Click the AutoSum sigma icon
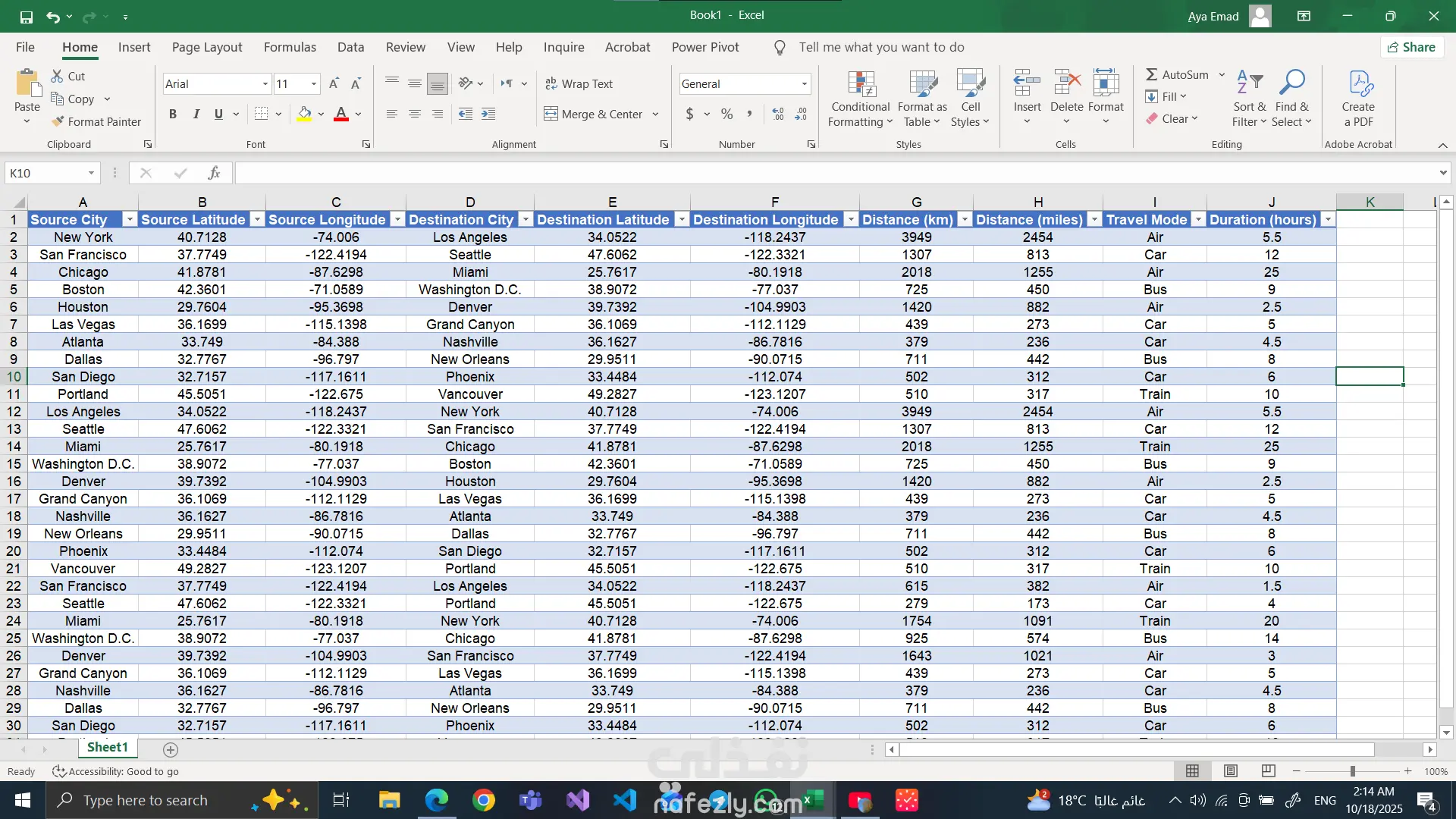The image size is (1456, 819). point(1151,74)
